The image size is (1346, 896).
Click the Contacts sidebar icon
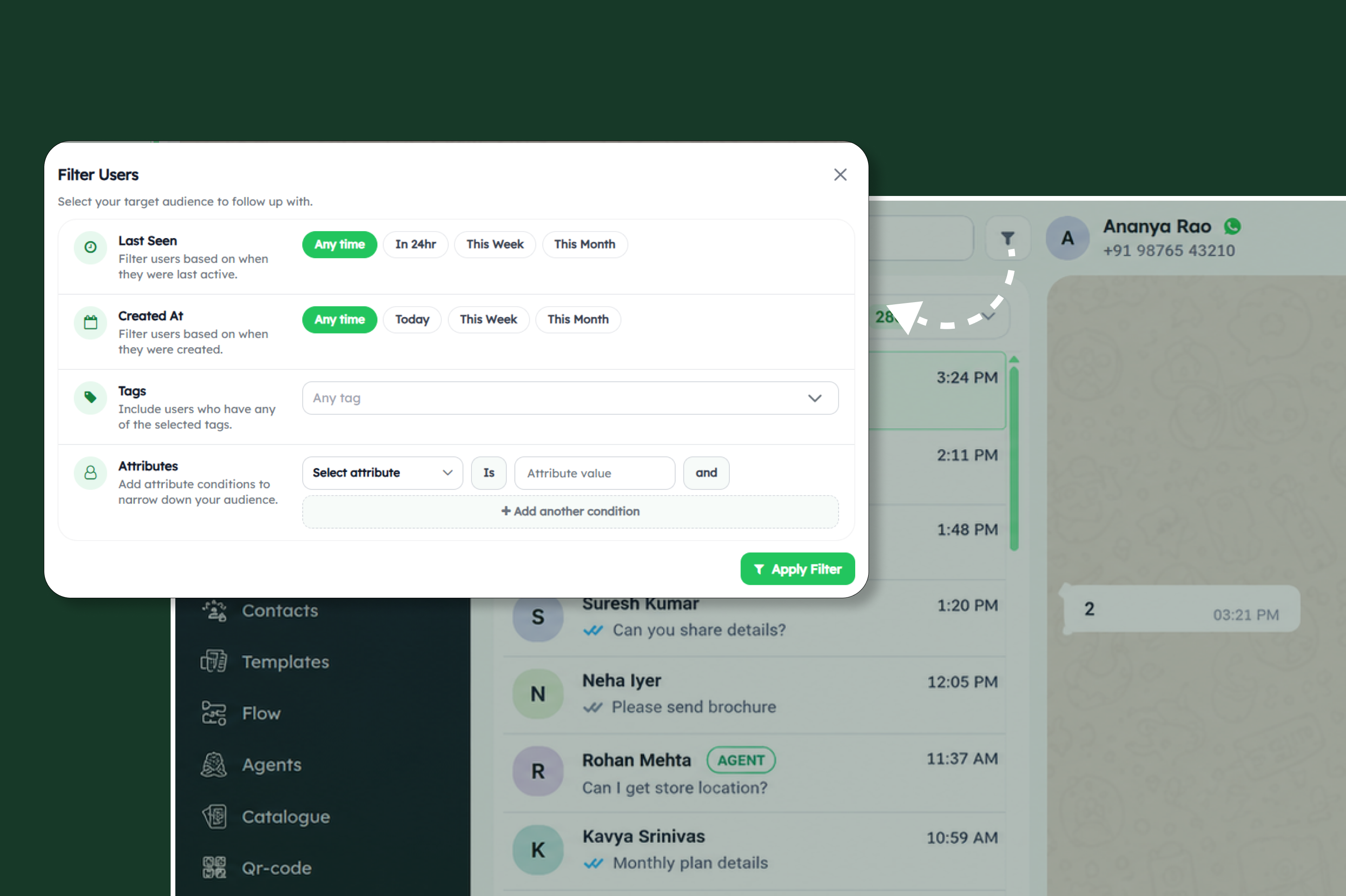214,610
